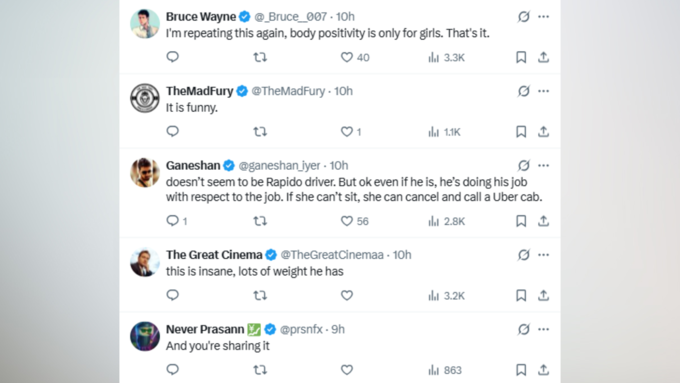Visit The Great Cinema profile name
The height and width of the screenshot is (383, 680).
tap(214, 255)
